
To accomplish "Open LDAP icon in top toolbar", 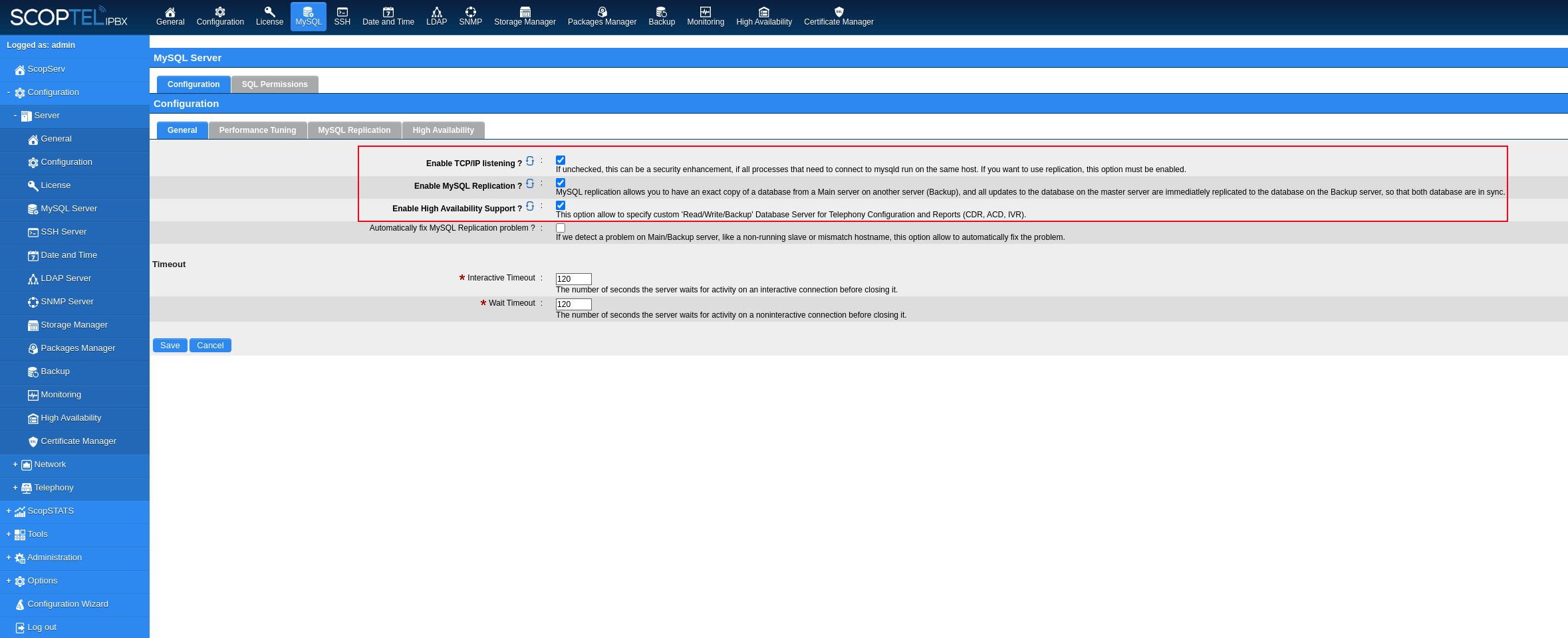I will (x=437, y=17).
